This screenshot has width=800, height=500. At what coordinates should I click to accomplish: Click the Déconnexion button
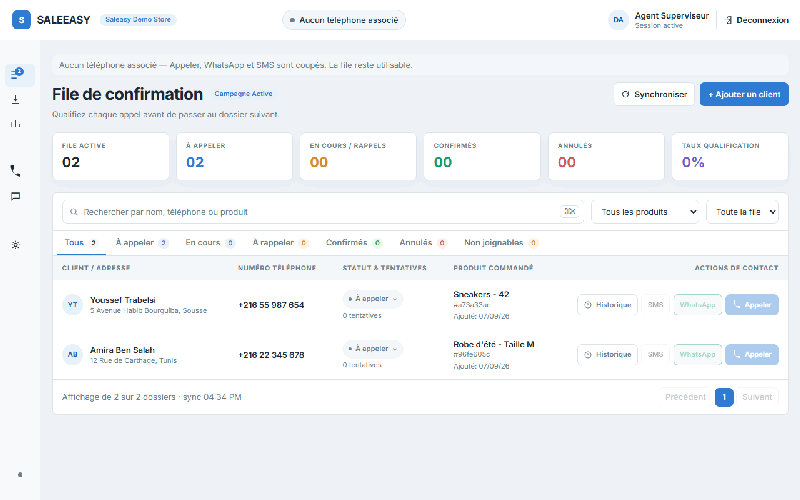click(x=757, y=20)
